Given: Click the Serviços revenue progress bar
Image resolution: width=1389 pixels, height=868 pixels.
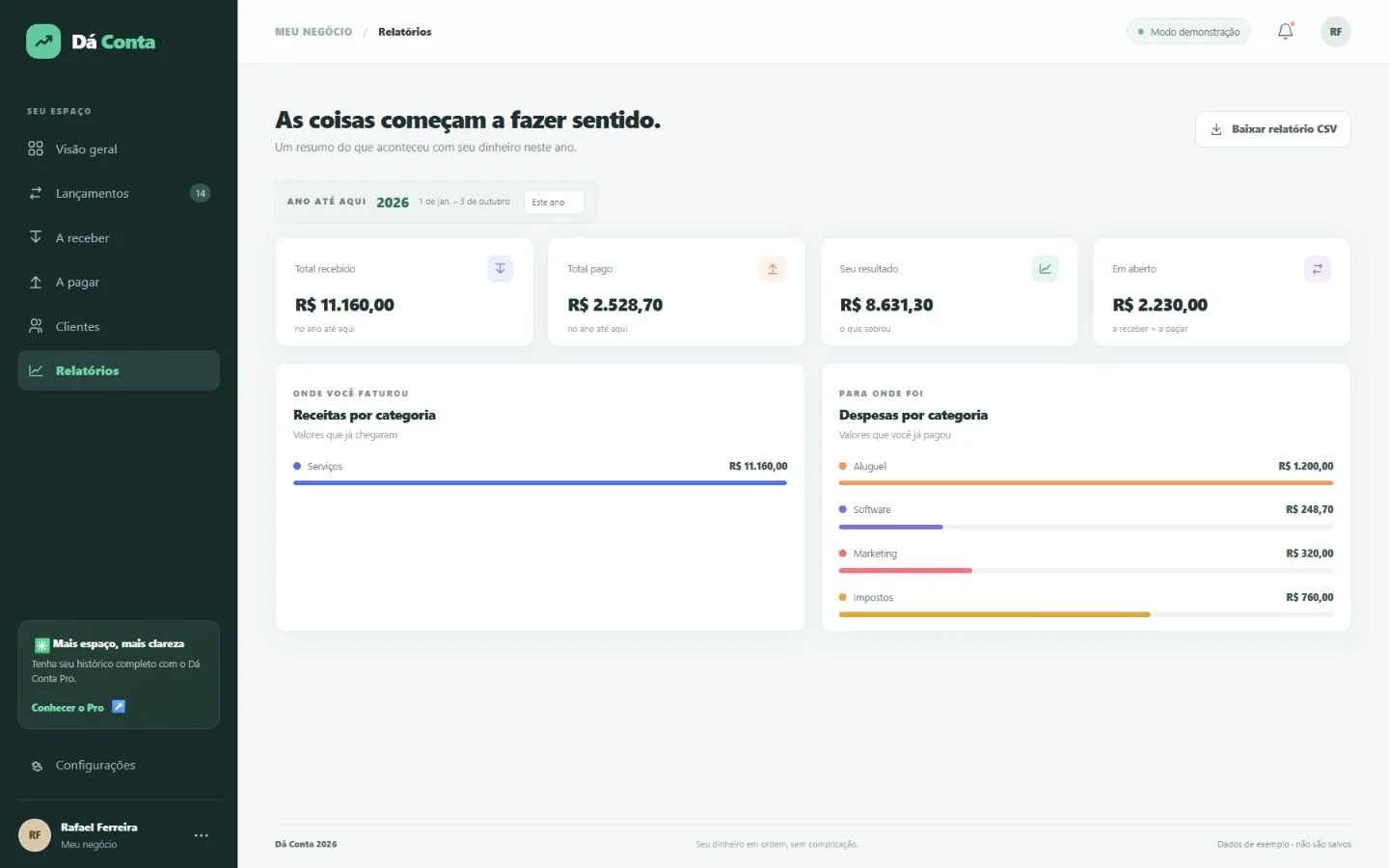Looking at the screenshot, I should (540, 482).
